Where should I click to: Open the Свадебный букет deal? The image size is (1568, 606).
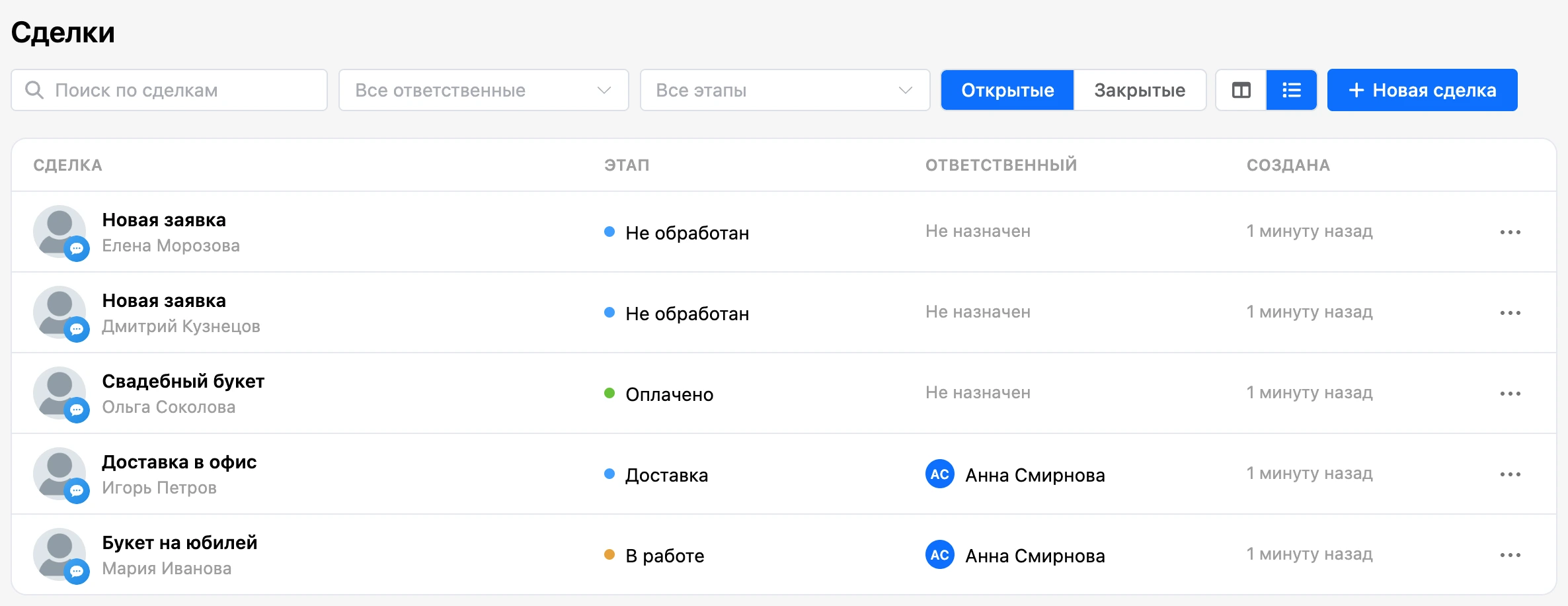tap(183, 382)
